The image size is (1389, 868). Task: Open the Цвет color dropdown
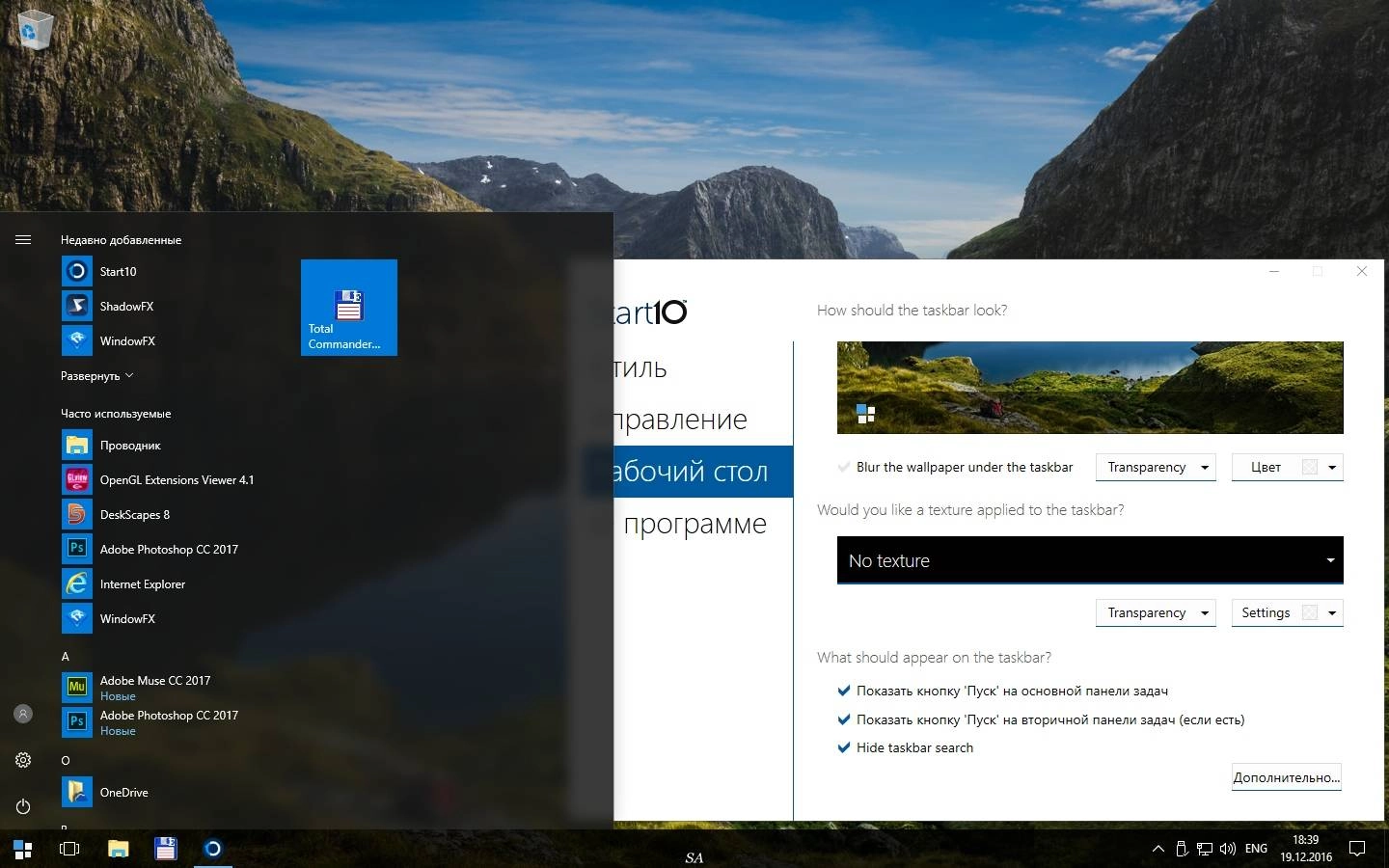(1288, 467)
